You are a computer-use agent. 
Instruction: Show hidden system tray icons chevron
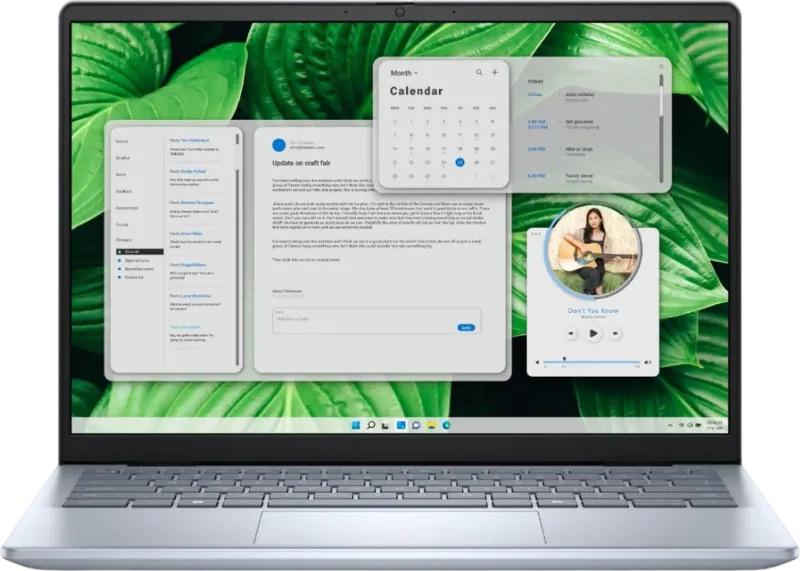point(670,426)
